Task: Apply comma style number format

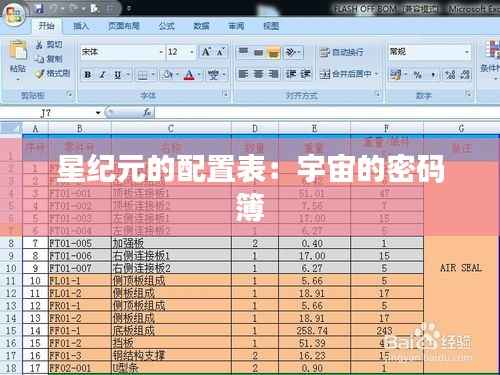Action: pos(433,75)
